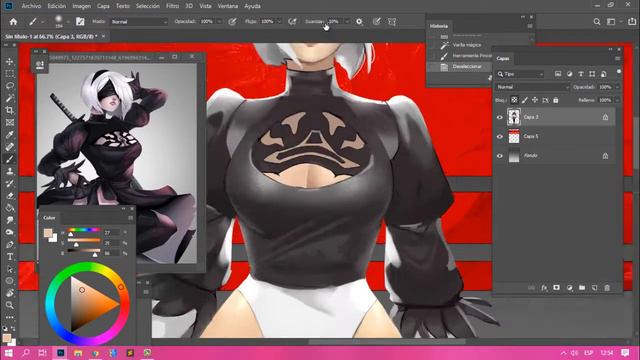
Task: Toggle lock position
Action: point(535,100)
